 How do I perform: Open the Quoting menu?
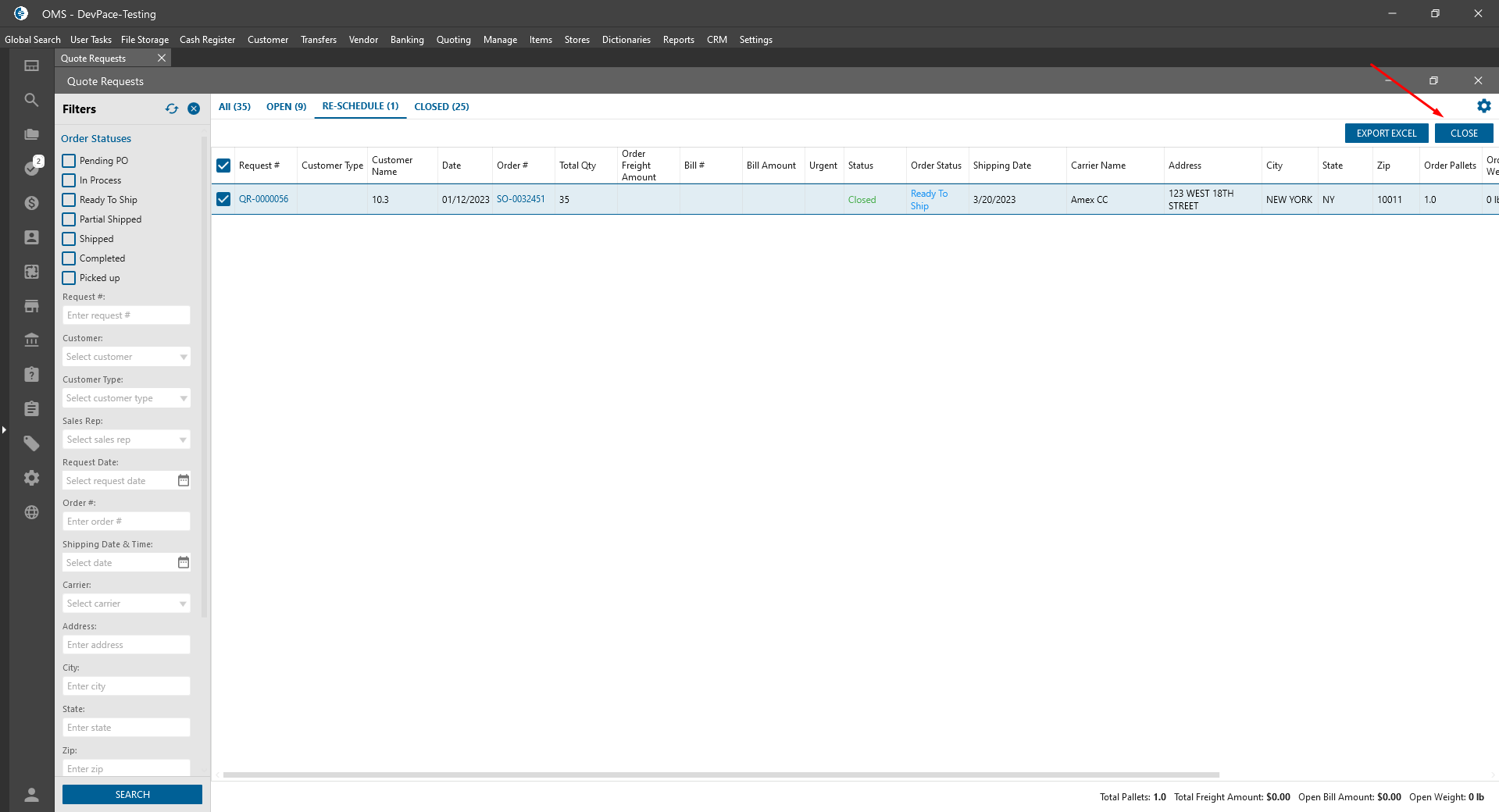[454, 40]
